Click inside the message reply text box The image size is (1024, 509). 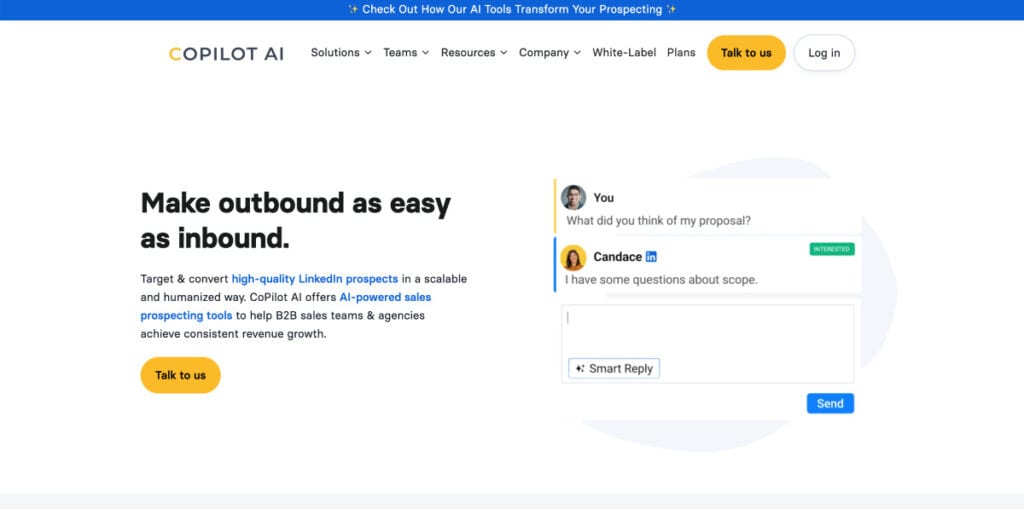(708, 344)
